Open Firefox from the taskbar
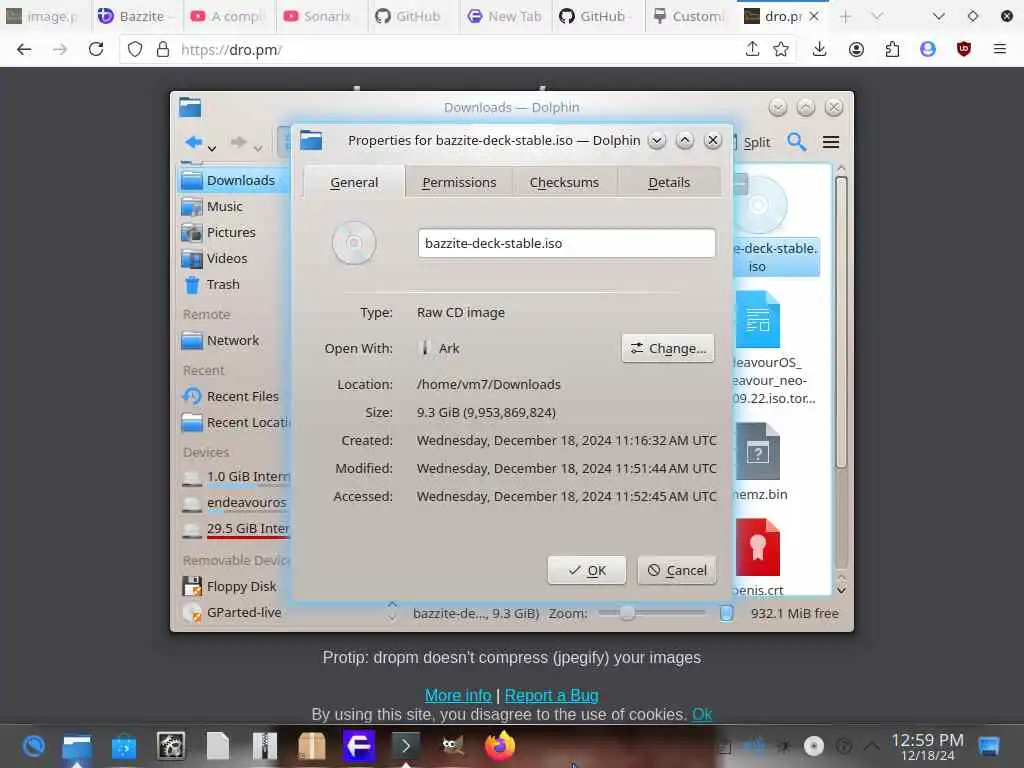Viewport: 1024px width, 768px height. [500, 746]
